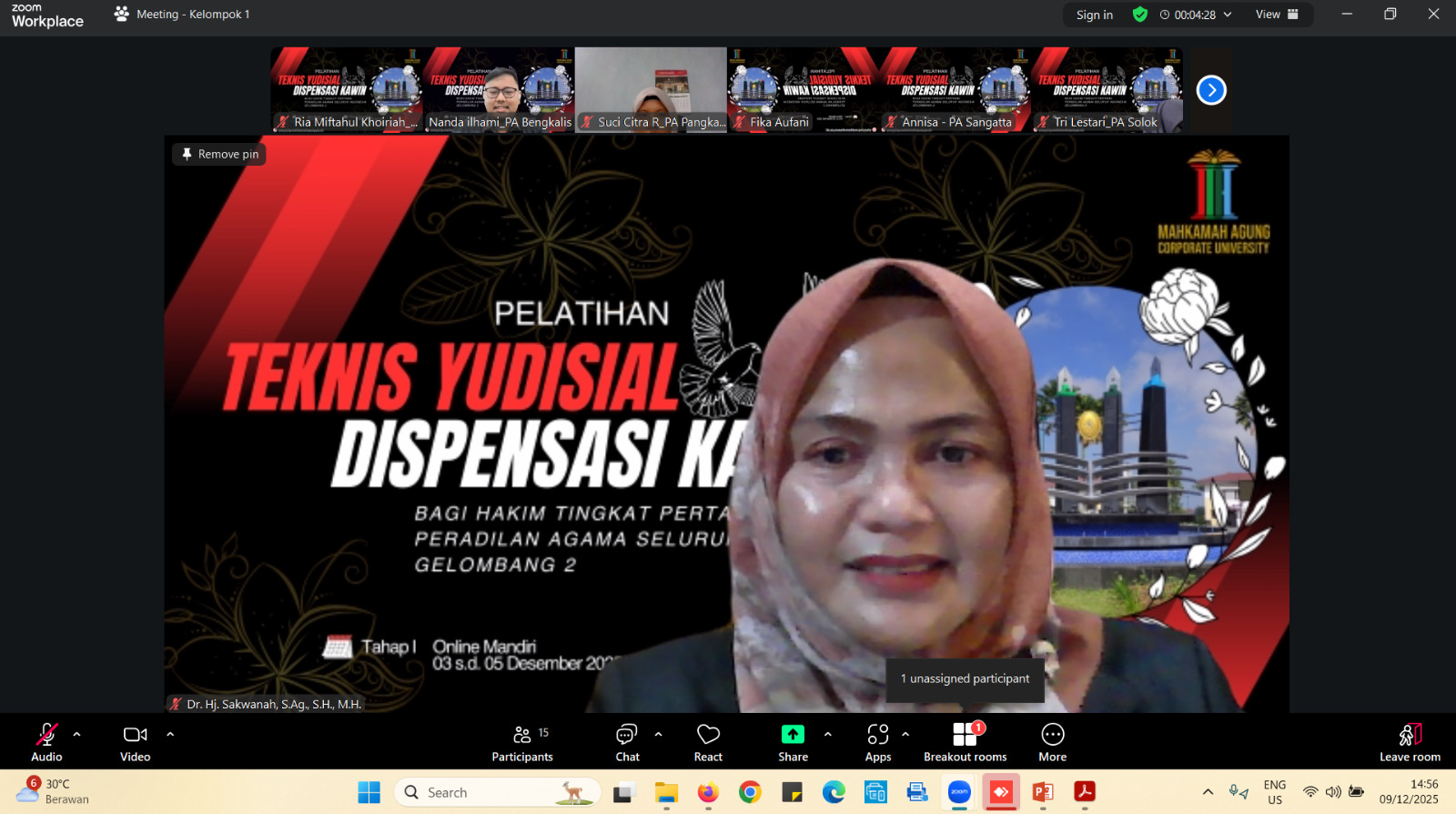Click the Sign in button
This screenshot has width=1456, height=814.
[1094, 15]
